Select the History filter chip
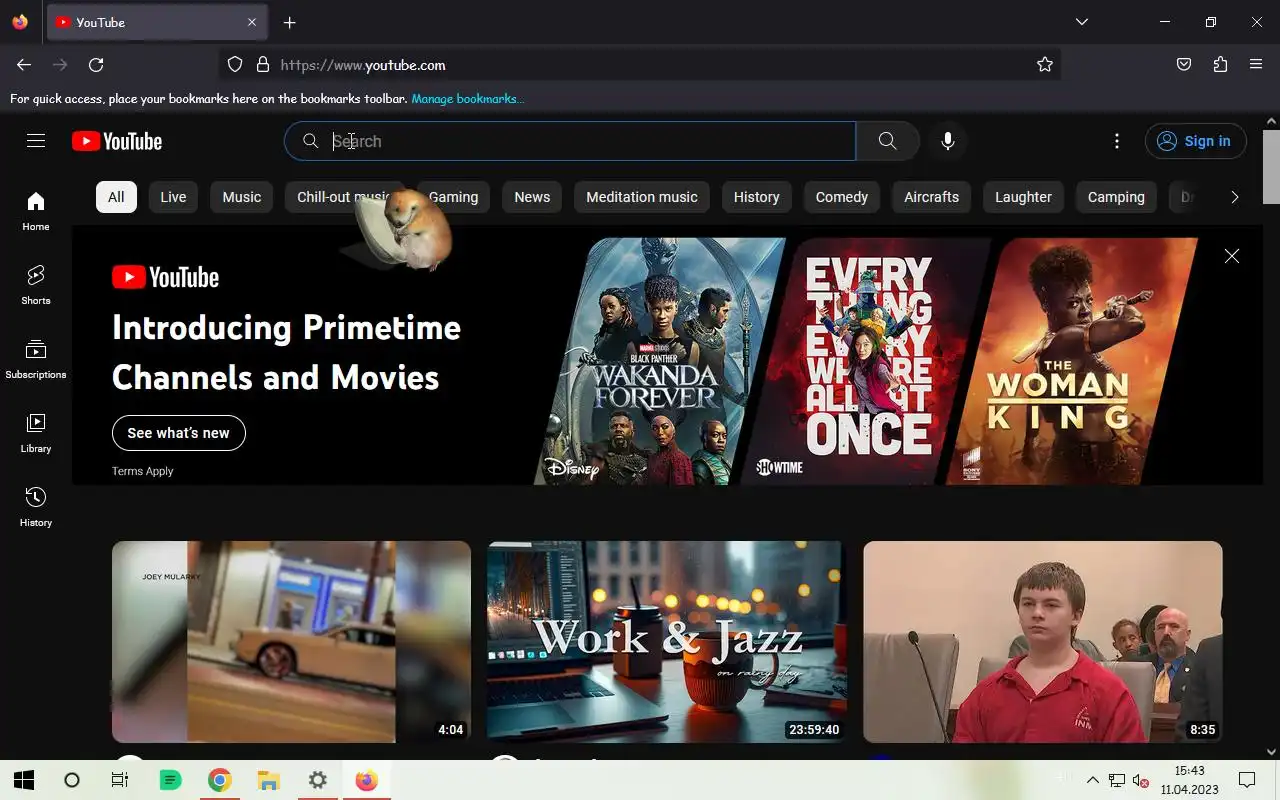The height and width of the screenshot is (800, 1280). pyautogui.click(x=757, y=197)
